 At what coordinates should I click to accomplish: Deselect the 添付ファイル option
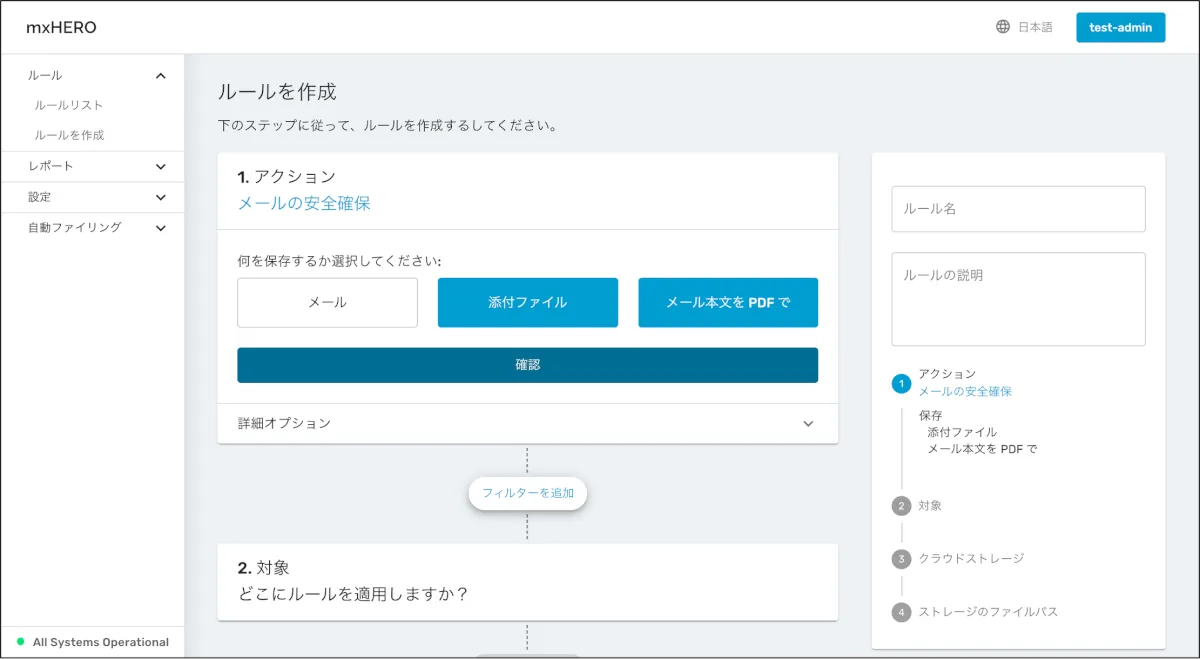pyautogui.click(x=527, y=303)
